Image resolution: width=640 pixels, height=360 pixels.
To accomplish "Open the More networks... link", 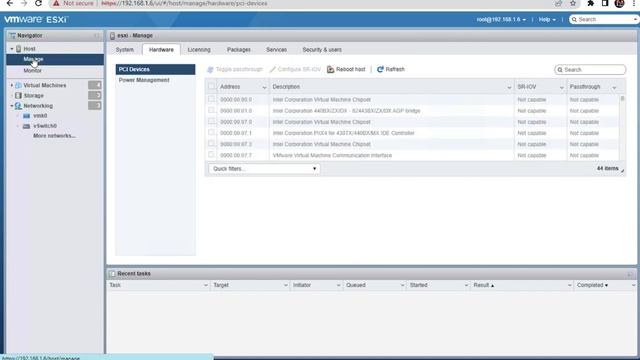I will coord(54,136).
